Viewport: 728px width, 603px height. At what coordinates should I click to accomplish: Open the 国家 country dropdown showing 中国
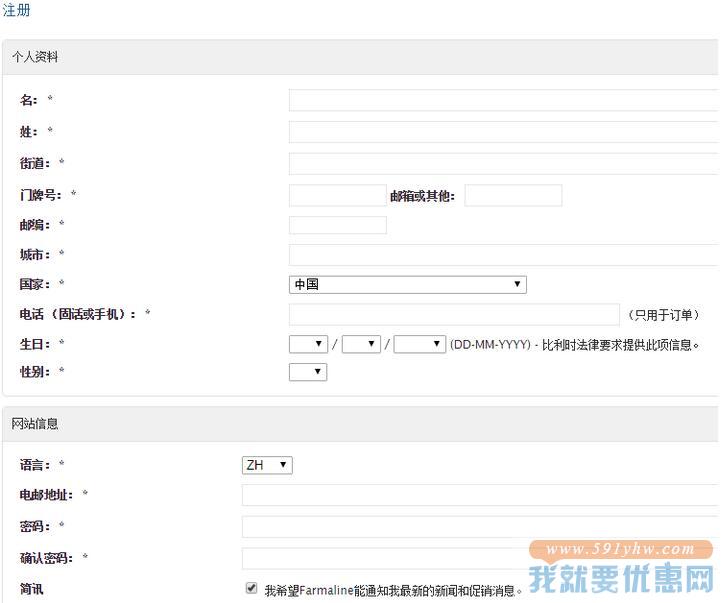pyautogui.click(x=408, y=285)
